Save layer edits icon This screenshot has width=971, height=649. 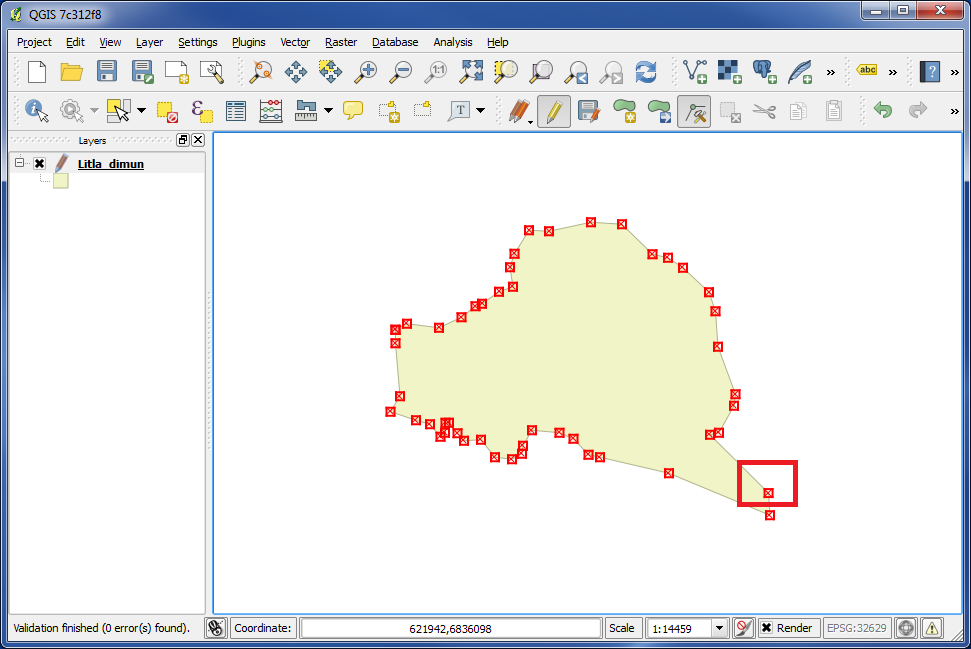588,111
